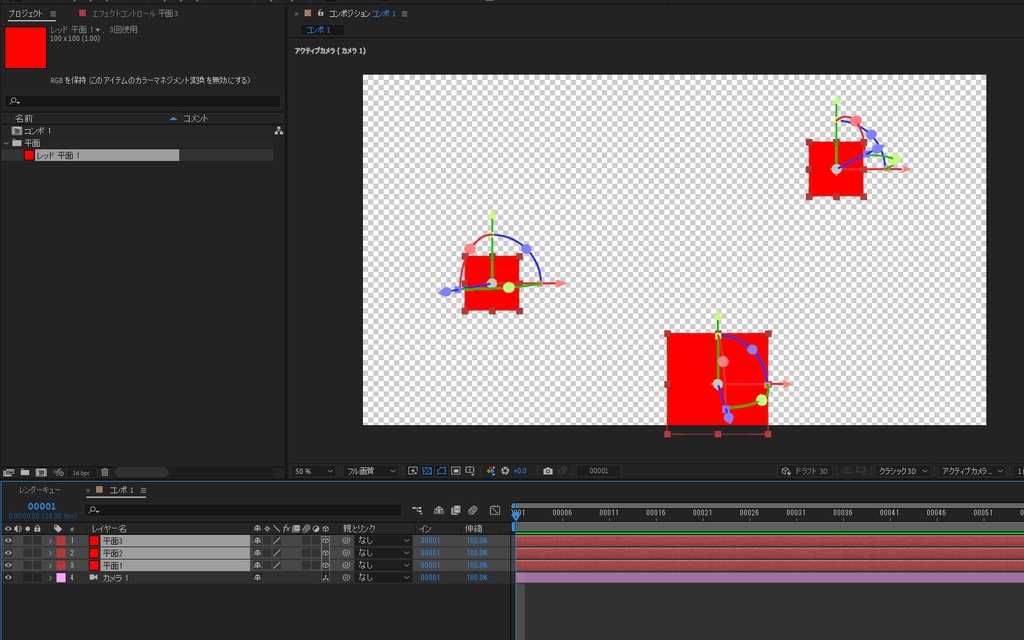Toggle shy switch for layer 平面1
1024x640 pixels.
257,566
